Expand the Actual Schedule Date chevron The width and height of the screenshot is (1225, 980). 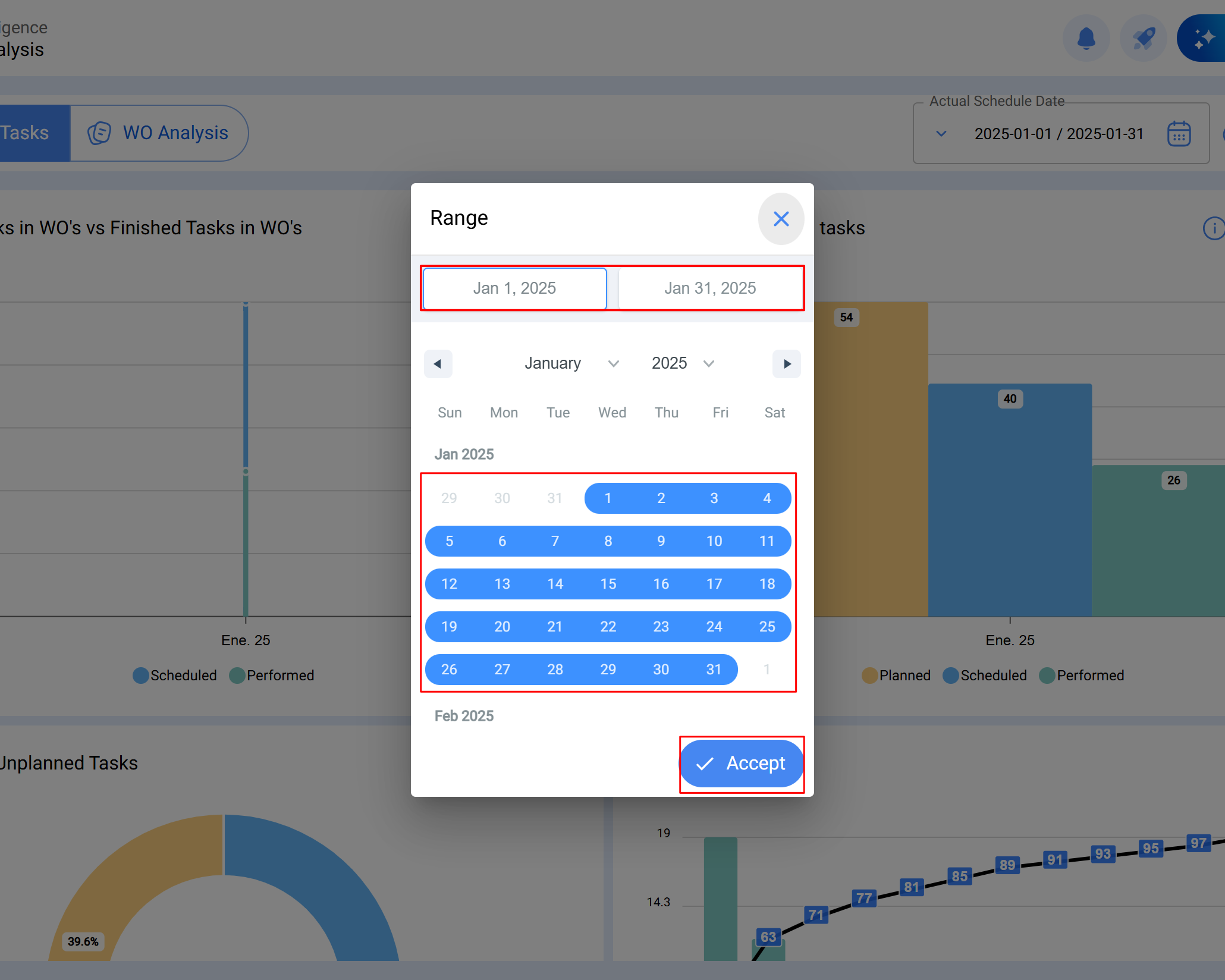pyautogui.click(x=941, y=134)
